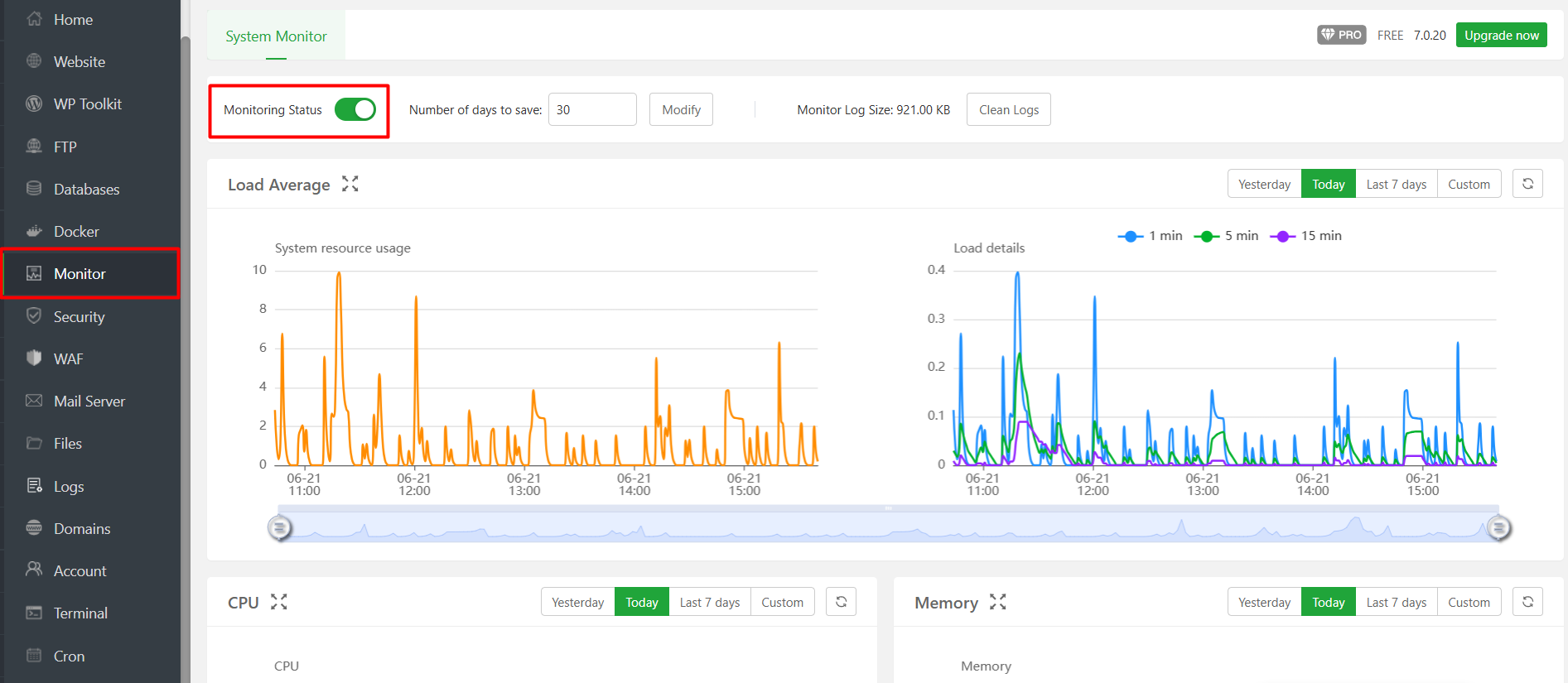Refresh the Load Average chart

(x=1527, y=184)
